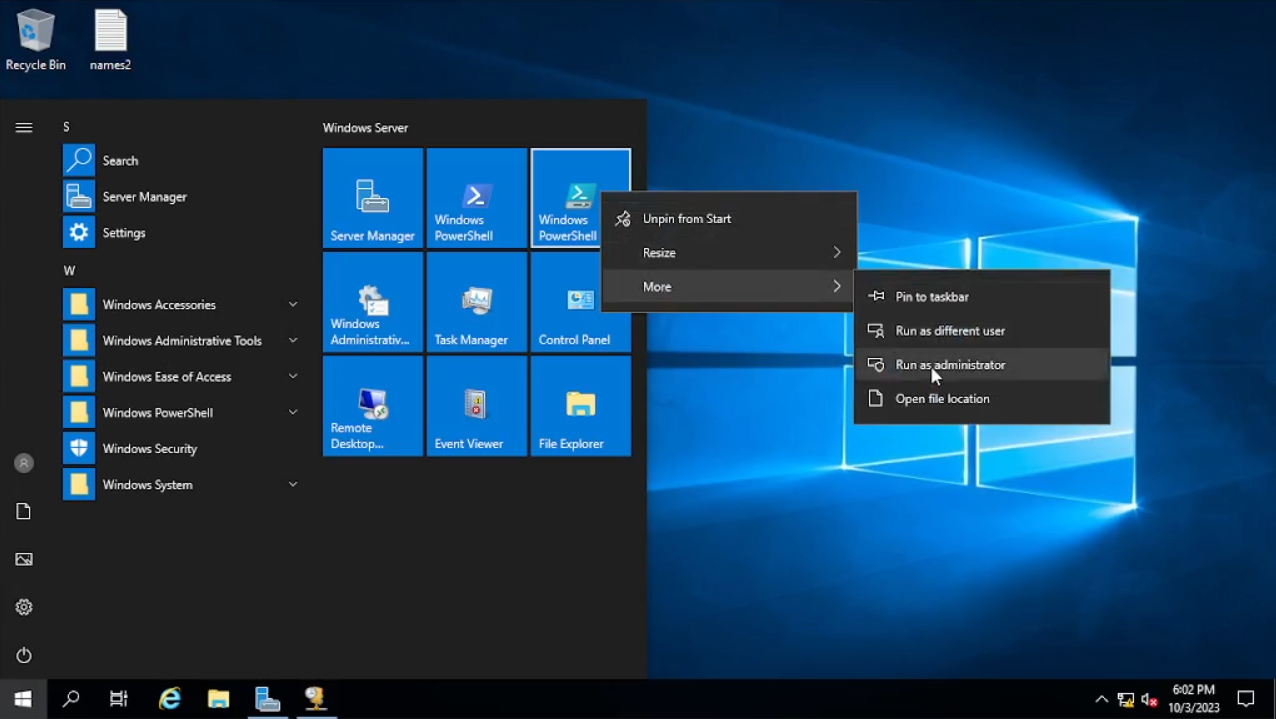The height and width of the screenshot is (719, 1276).
Task: Open the Event Viewer tile
Action: pos(476,405)
